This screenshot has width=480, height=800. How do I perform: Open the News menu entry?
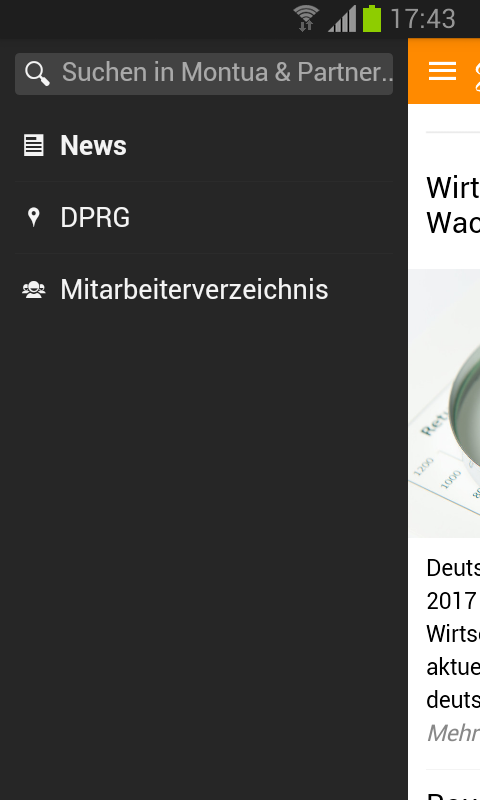click(204, 145)
